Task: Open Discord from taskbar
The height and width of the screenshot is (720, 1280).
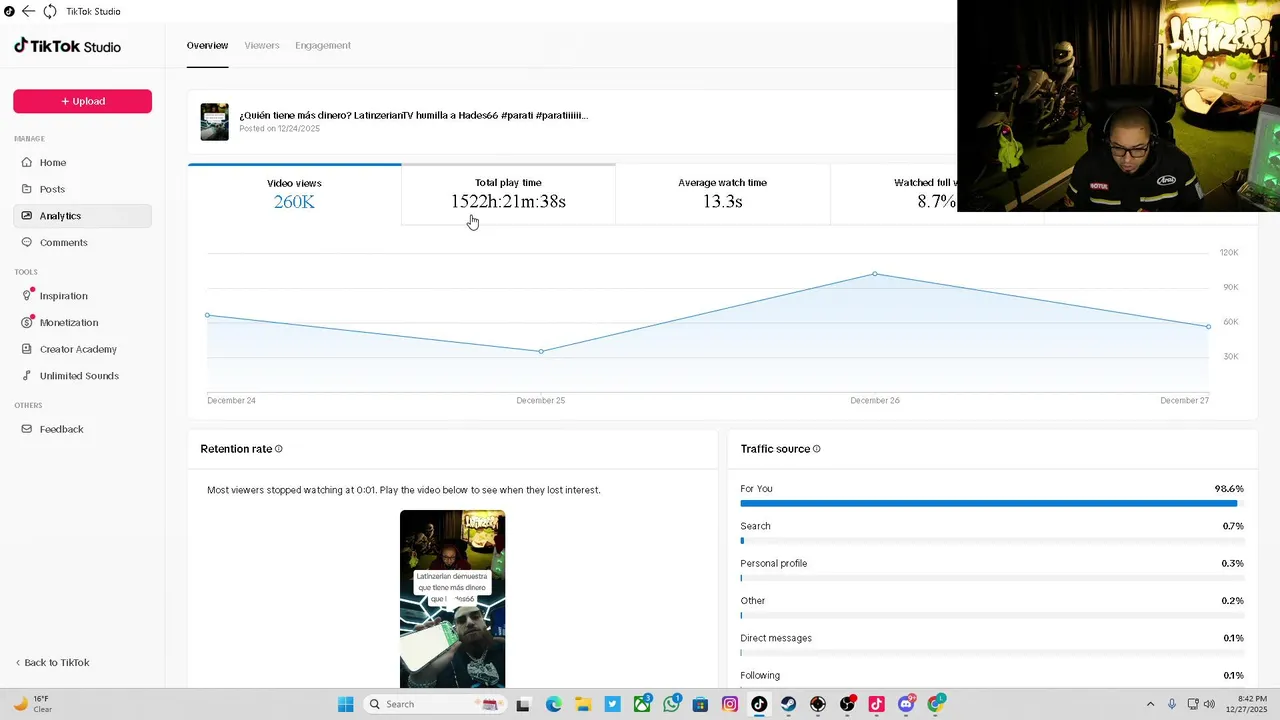Action: 907,704
